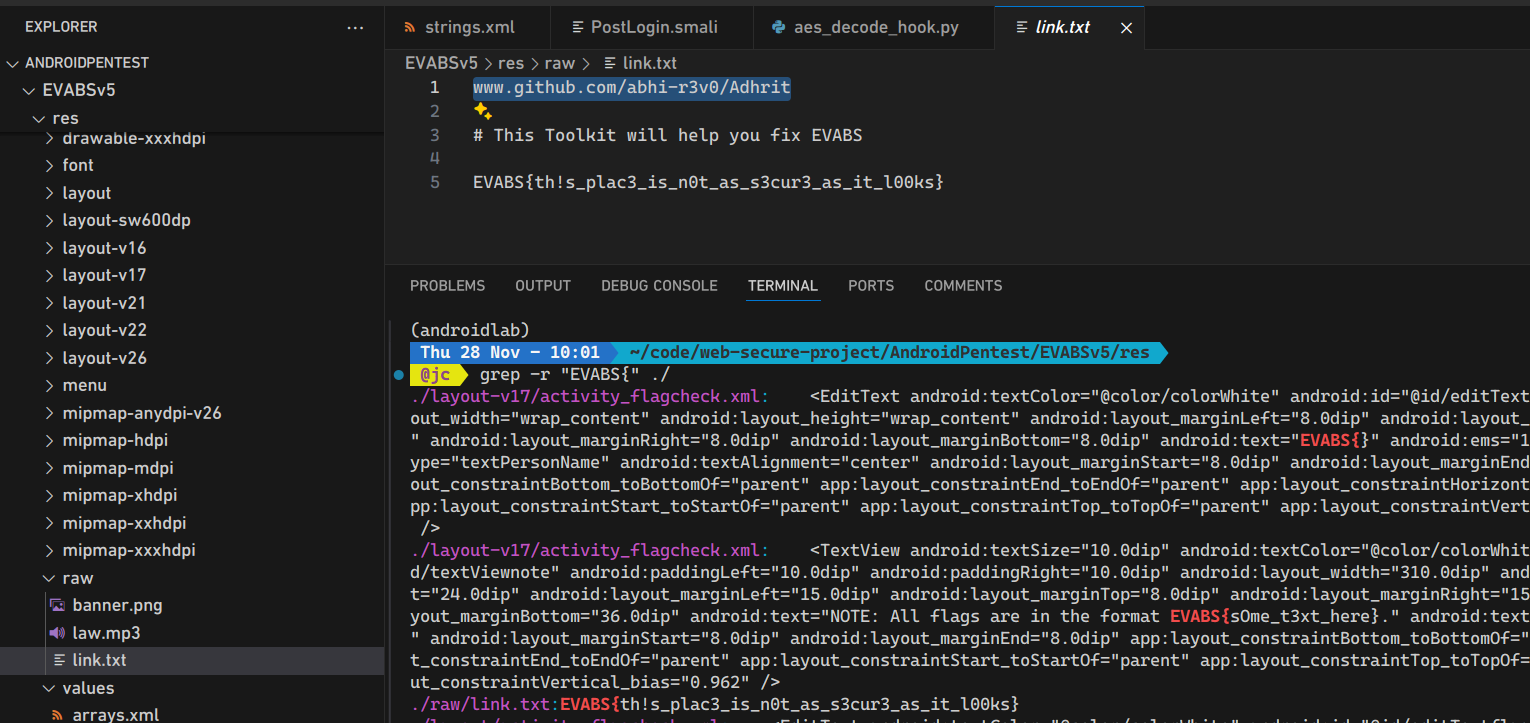Click the sparkle AI suggestion icon on line 2

pyautogui.click(x=483, y=111)
